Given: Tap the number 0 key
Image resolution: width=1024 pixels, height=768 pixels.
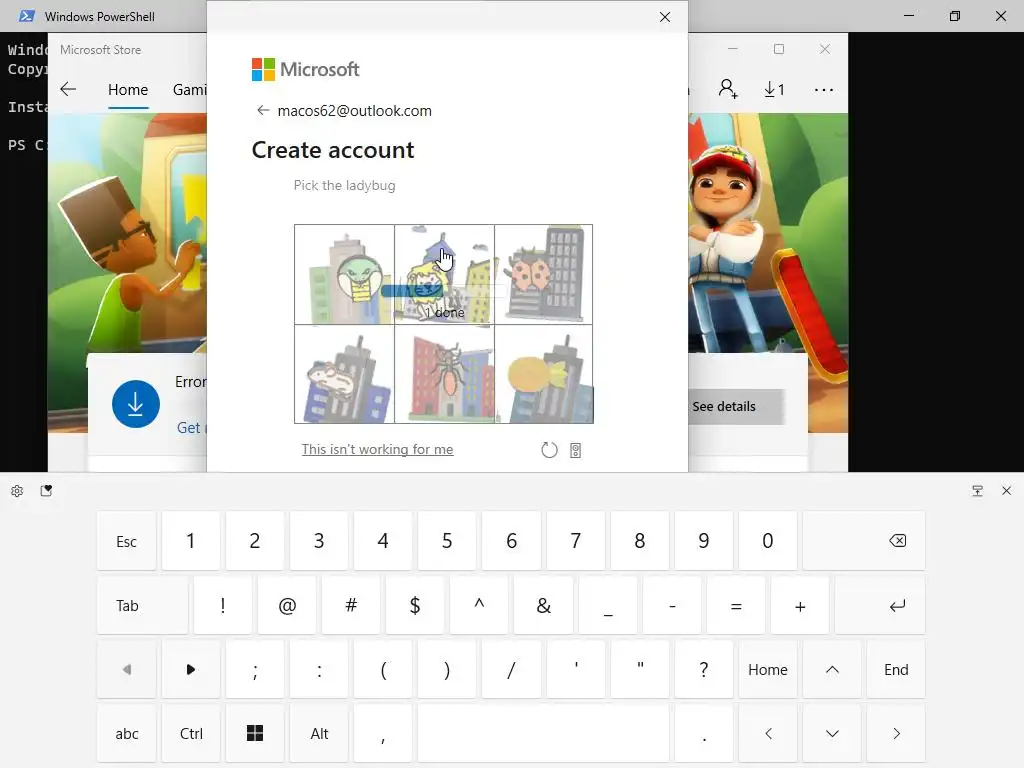Looking at the screenshot, I should [x=768, y=541].
